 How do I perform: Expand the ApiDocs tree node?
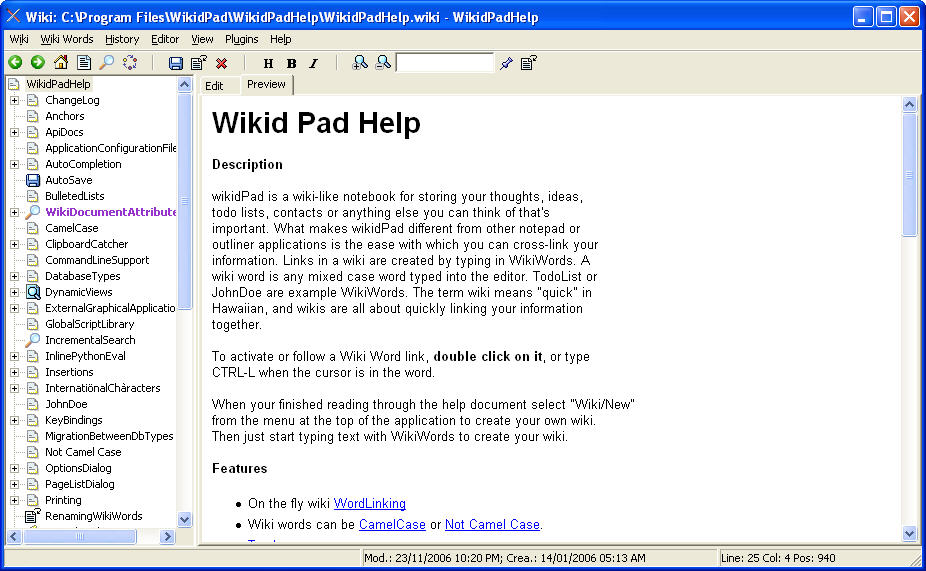(x=14, y=132)
